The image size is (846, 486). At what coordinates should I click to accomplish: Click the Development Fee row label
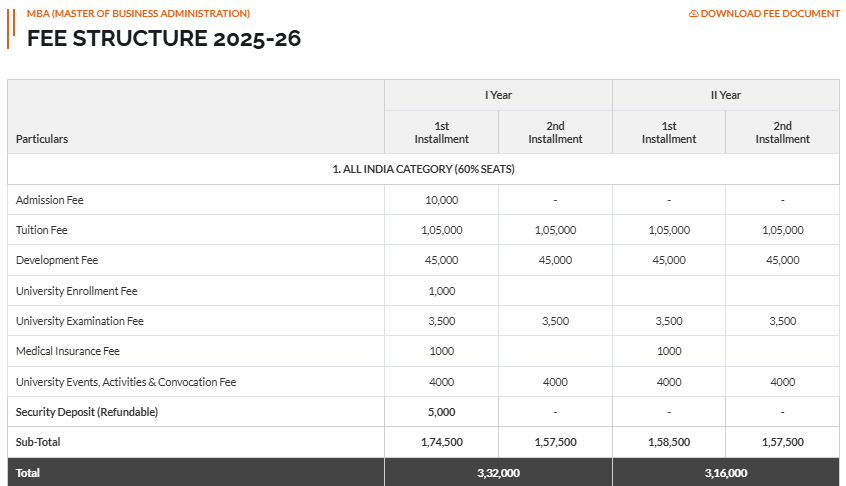click(57, 260)
